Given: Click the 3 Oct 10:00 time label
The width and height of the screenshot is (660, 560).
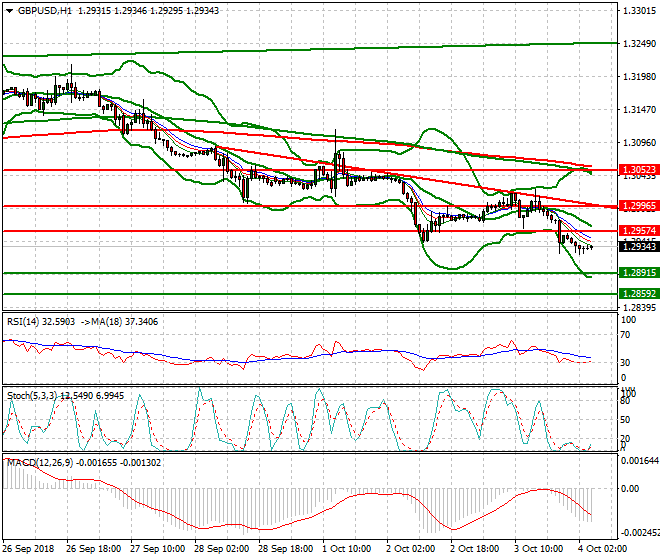Looking at the screenshot, I should 539,549.
